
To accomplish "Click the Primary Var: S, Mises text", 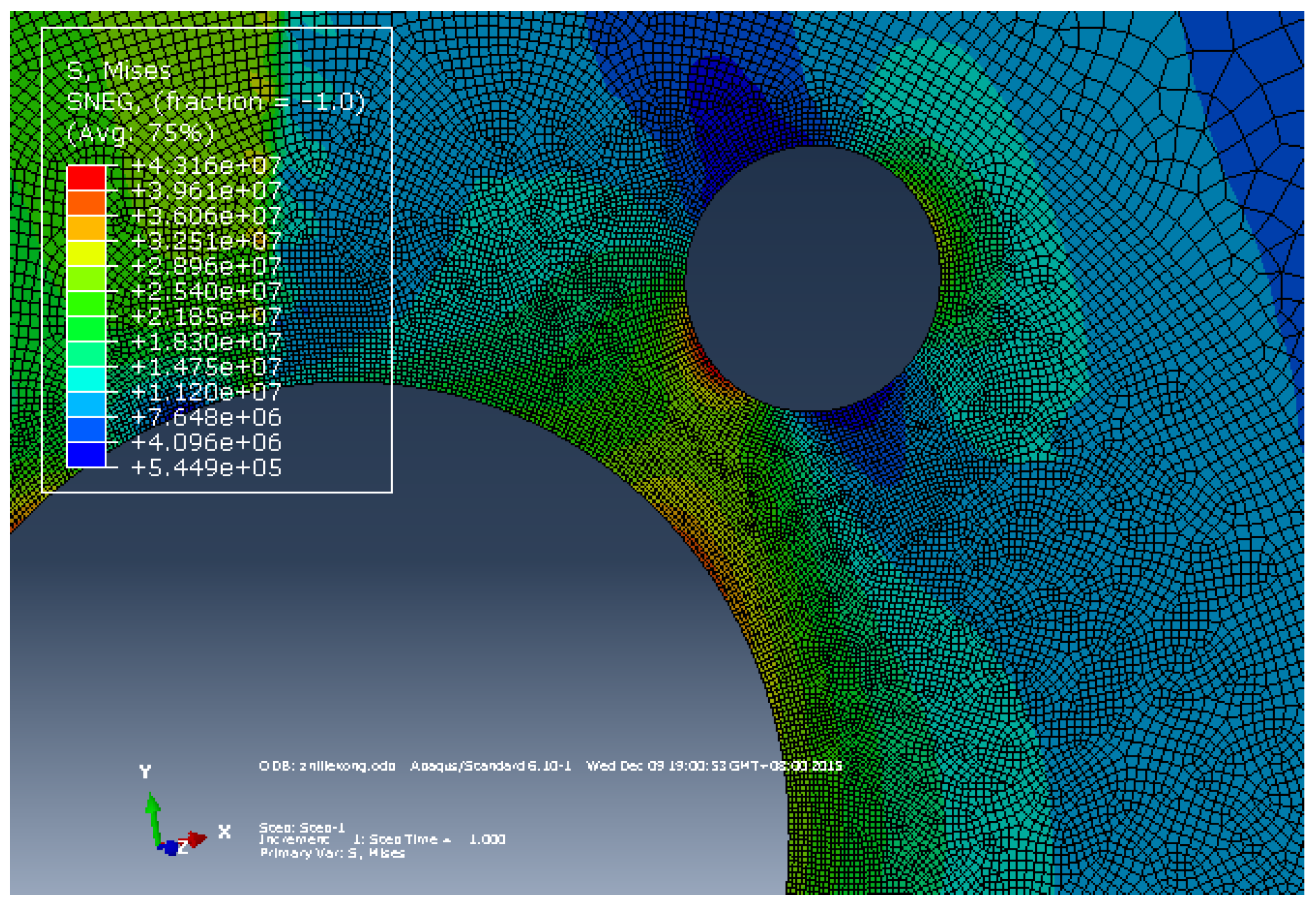I will [x=332, y=853].
